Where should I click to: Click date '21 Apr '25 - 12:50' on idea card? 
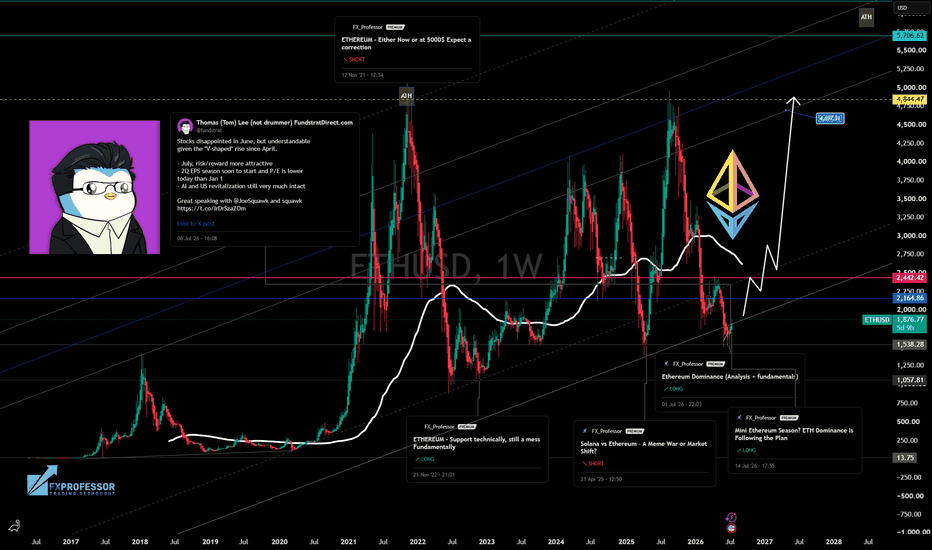[x=601, y=479]
